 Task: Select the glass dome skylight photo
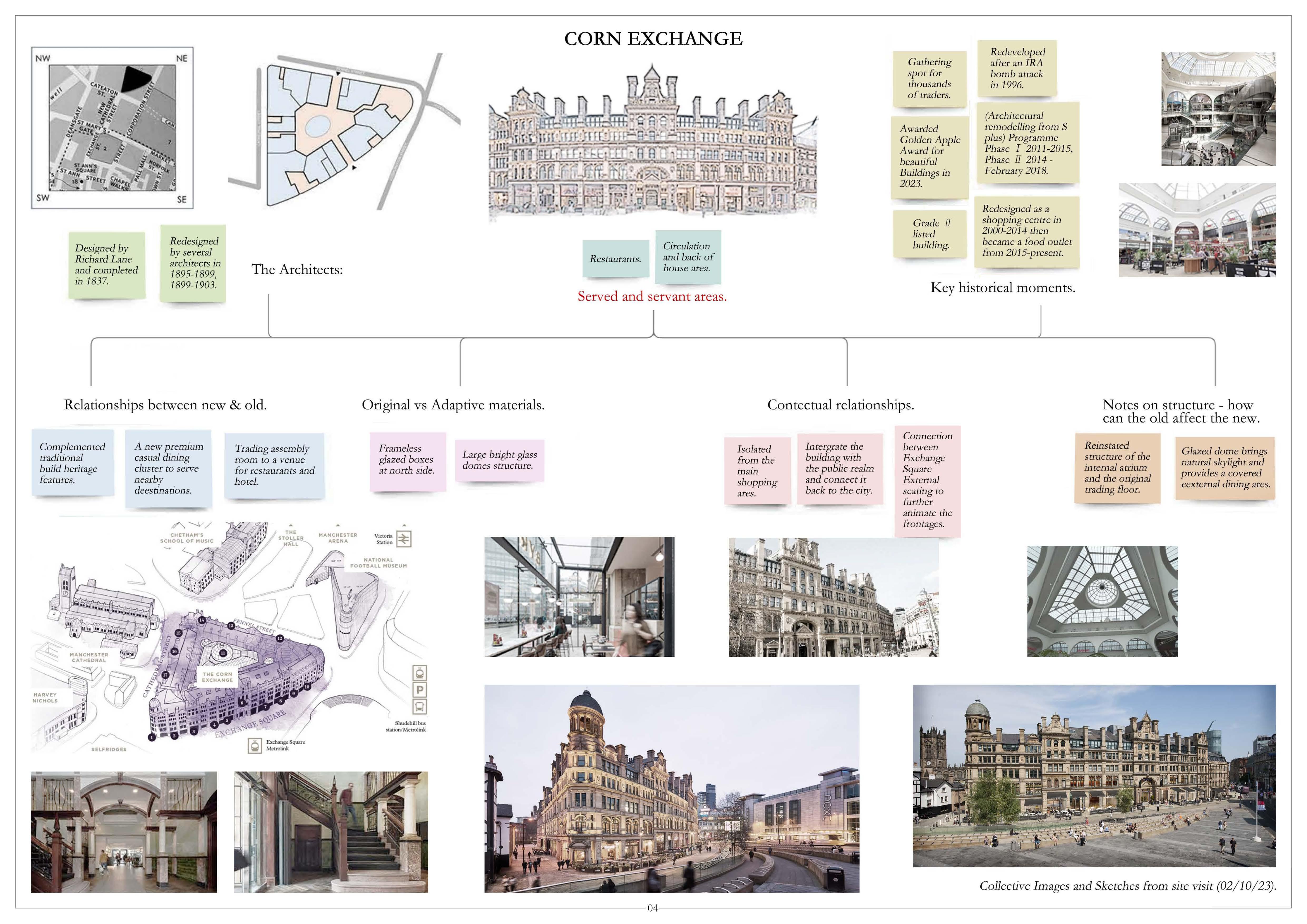click(1102, 601)
